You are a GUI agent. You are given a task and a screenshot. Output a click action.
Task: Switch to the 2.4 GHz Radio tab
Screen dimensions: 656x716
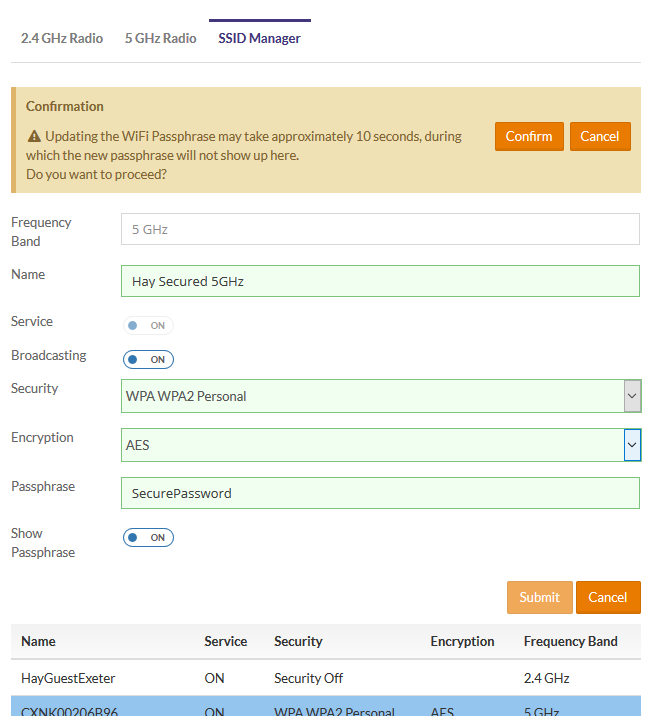tap(62, 39)
